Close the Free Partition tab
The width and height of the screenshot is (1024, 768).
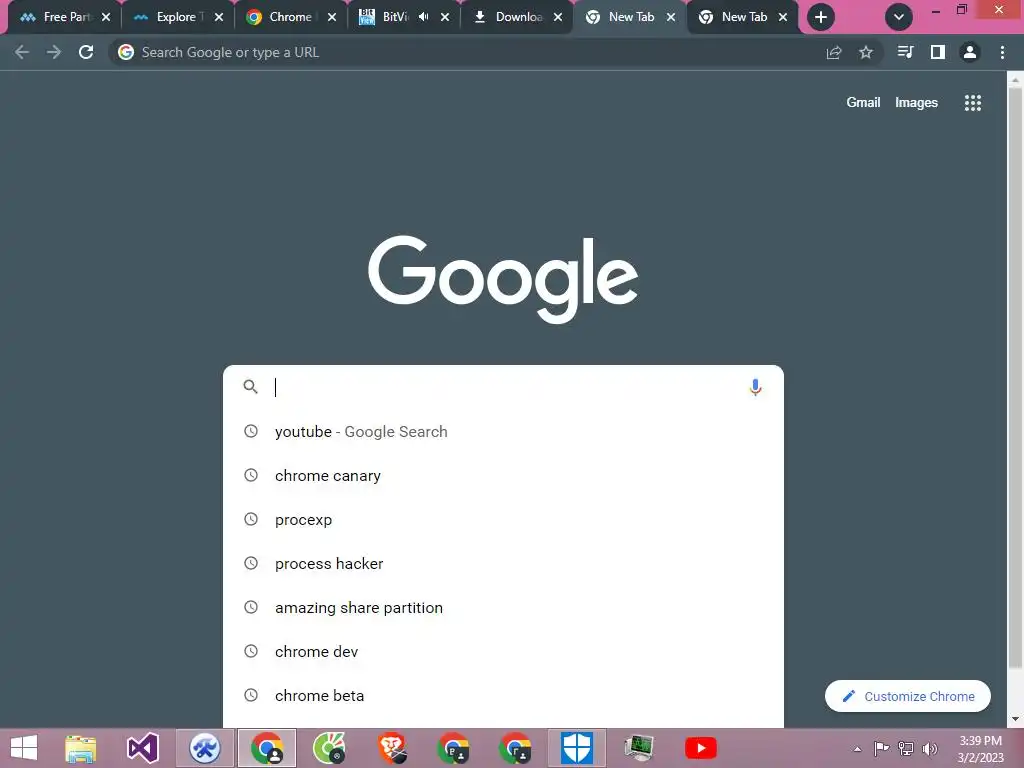pos(106,17)
